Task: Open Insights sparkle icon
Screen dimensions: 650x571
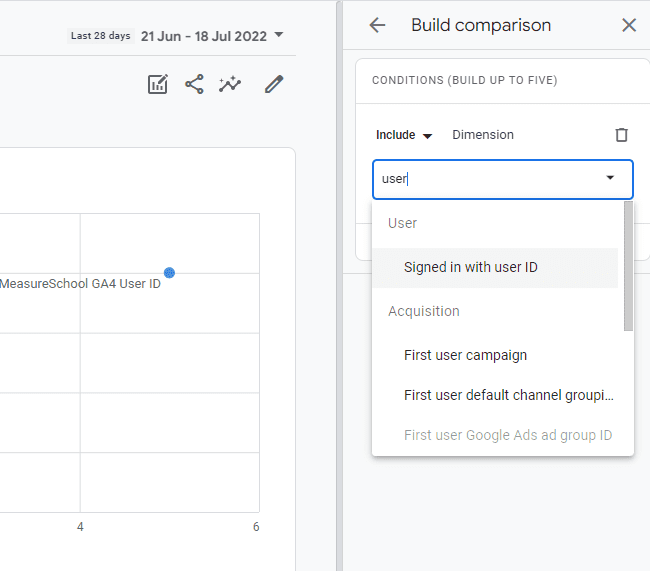Action: coord(230,84)
